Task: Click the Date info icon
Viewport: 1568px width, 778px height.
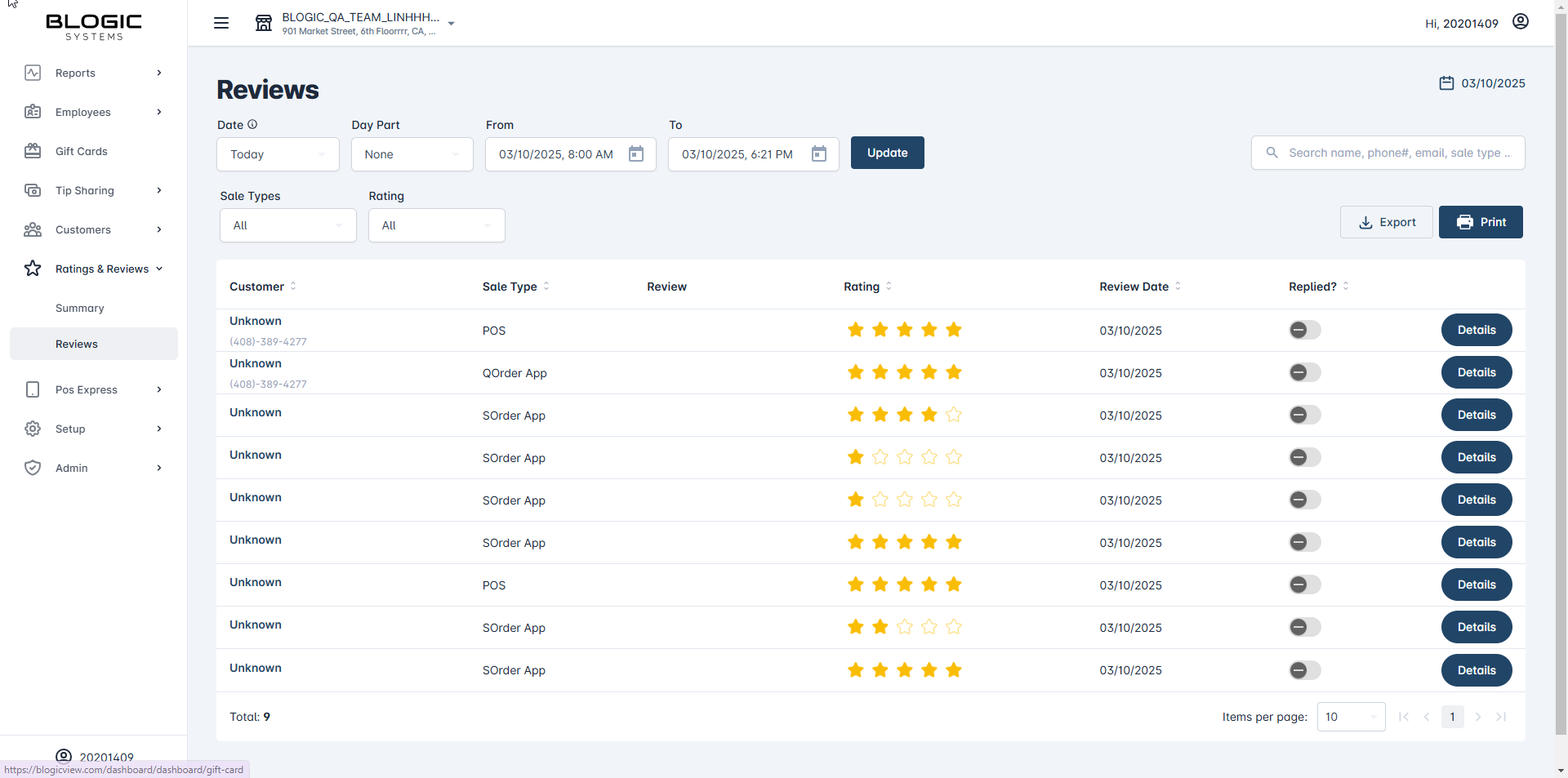Action: (x=252, y=125)
